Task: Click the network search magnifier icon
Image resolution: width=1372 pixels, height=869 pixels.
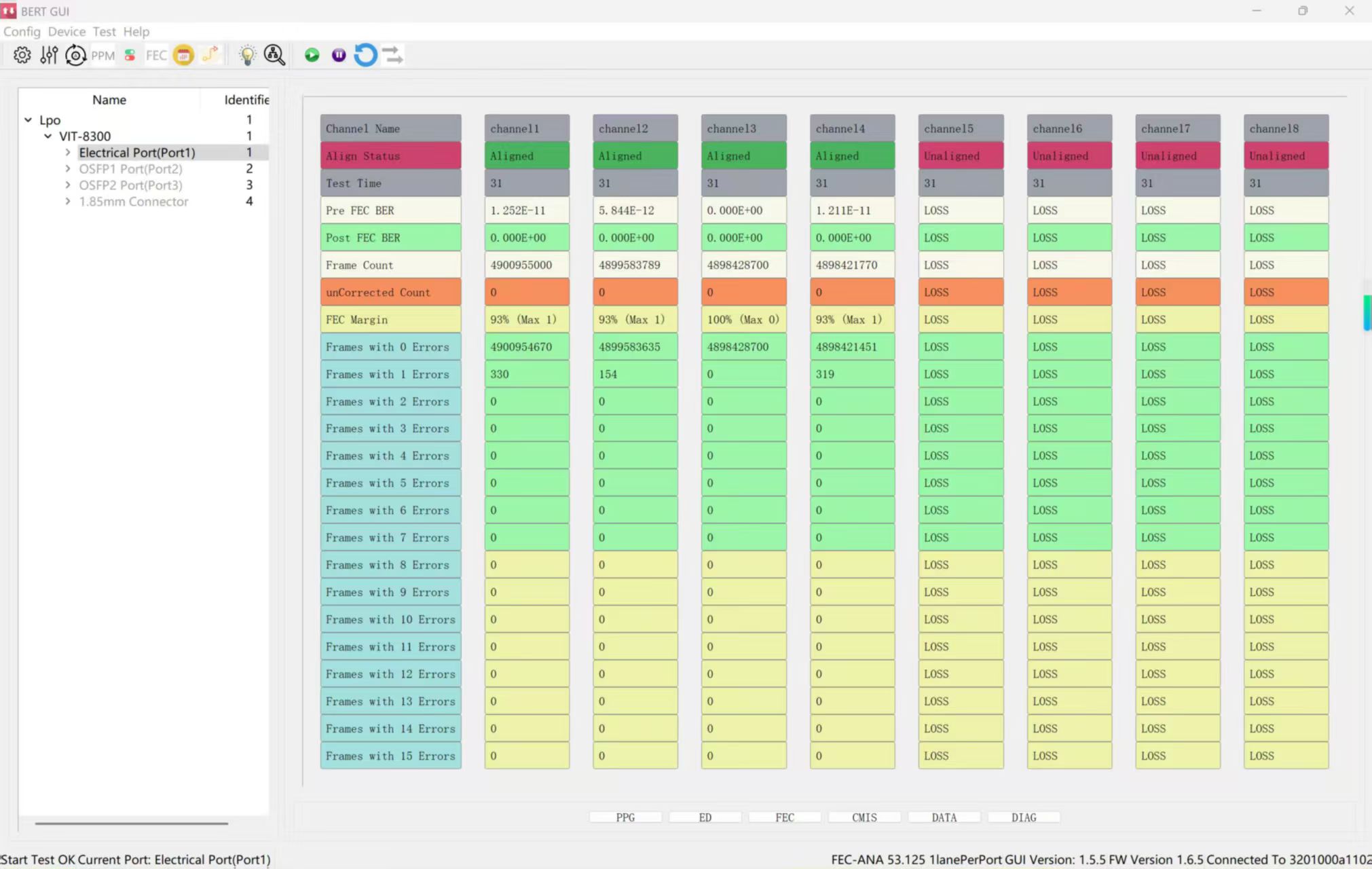Action: (x=274, y=55)
